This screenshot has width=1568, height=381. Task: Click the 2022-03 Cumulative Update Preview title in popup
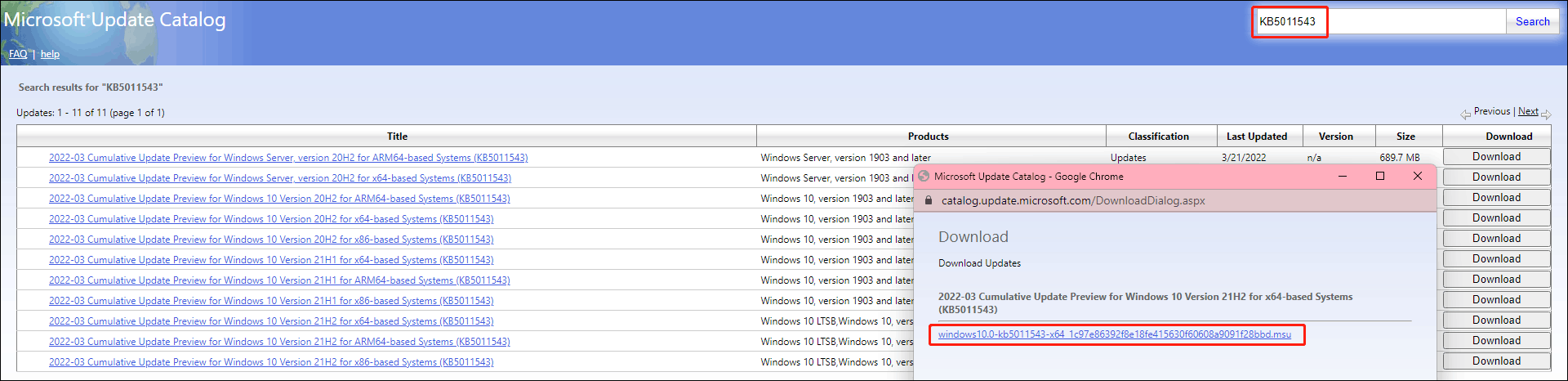pos(1145,303)
